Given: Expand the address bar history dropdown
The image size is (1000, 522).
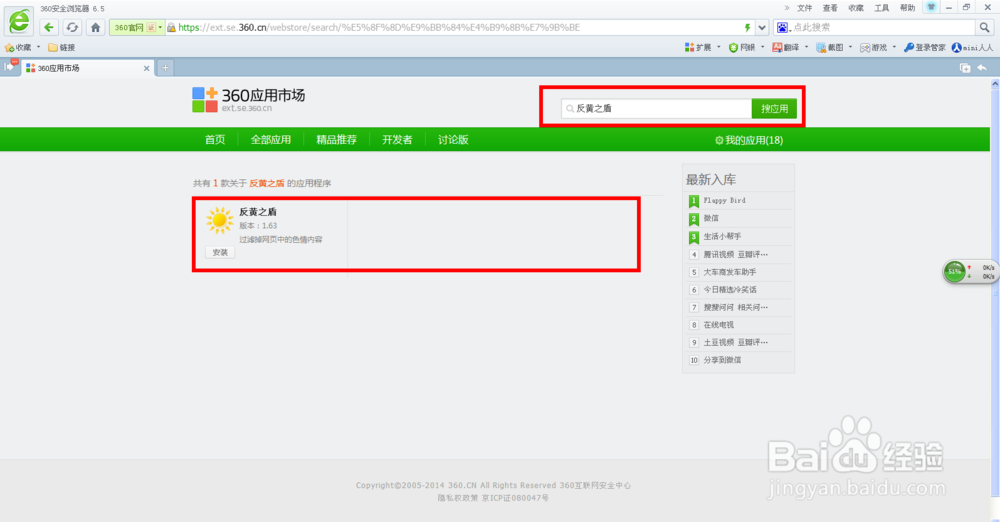Looking at the screenshot, I should click(761, 27).
